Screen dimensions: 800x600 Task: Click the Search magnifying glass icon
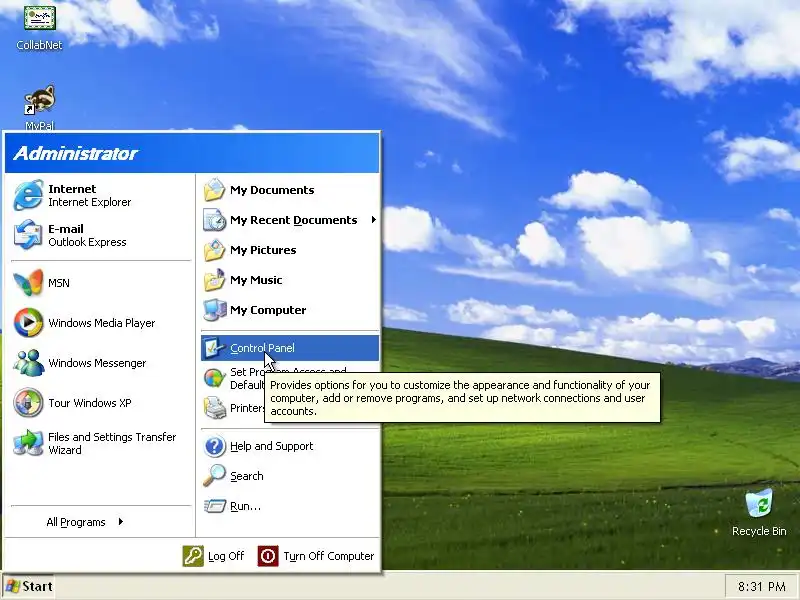(214, 476)
